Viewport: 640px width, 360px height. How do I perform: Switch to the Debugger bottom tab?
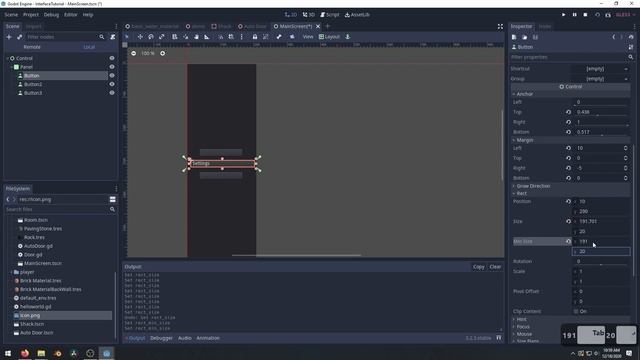(161, 338)
